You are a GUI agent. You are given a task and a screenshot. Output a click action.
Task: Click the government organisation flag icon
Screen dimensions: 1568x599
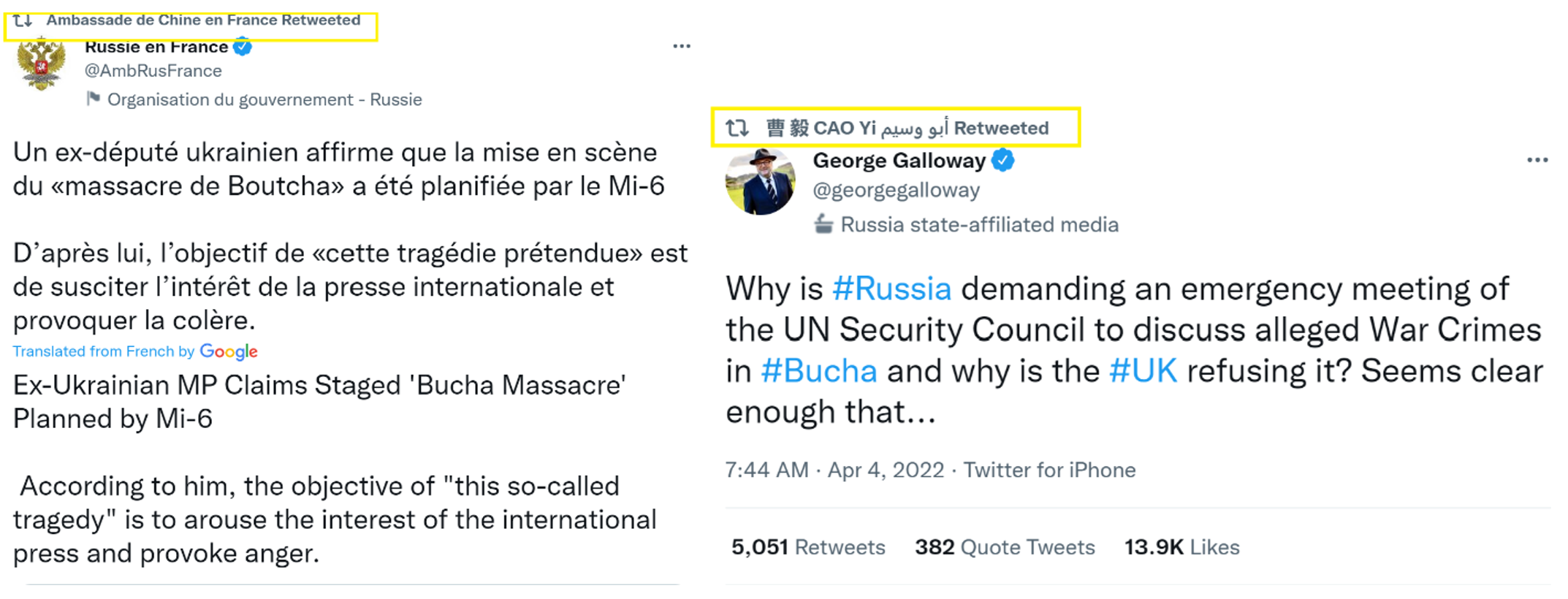[93, 99]
